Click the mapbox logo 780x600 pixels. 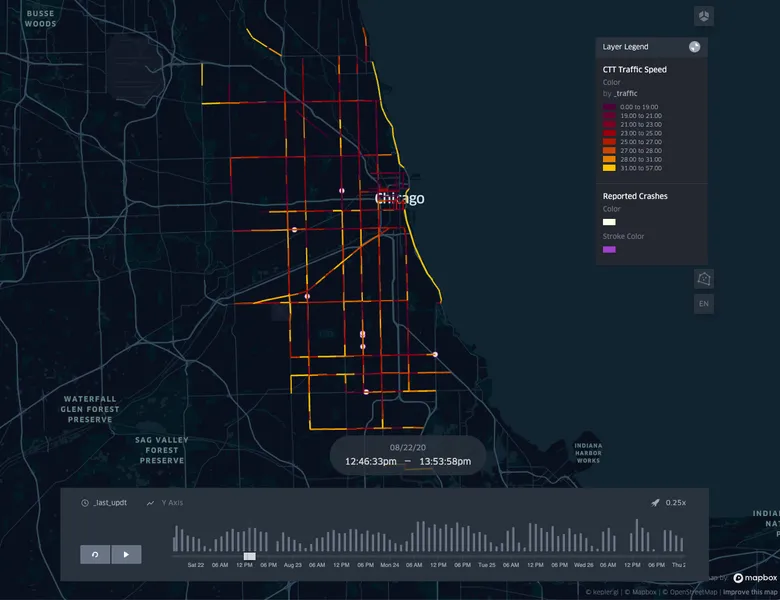tap(755, 578)
